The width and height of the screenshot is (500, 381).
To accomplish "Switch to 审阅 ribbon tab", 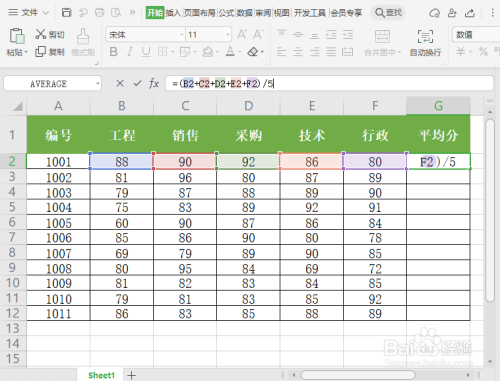I will pos(263,13).
